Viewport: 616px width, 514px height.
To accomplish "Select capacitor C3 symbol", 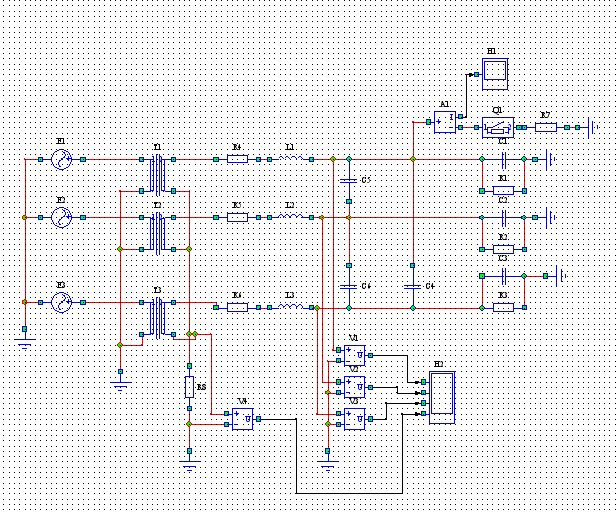I will pos(504,276).
